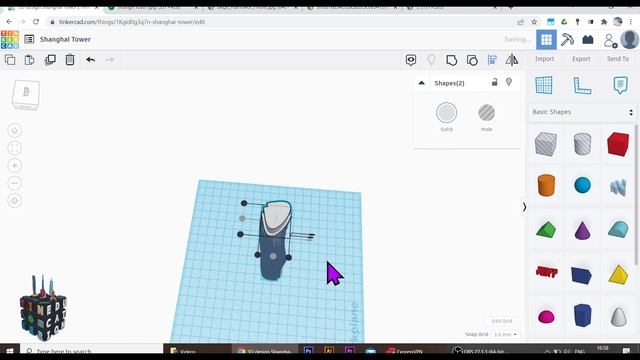
Task: Invite people with the add-user icon
Action: (610, 40)
